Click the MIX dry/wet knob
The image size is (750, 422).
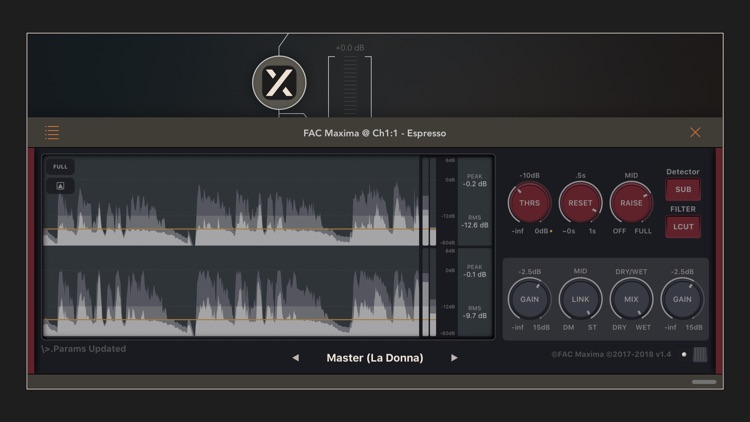[x=631, y=299]
